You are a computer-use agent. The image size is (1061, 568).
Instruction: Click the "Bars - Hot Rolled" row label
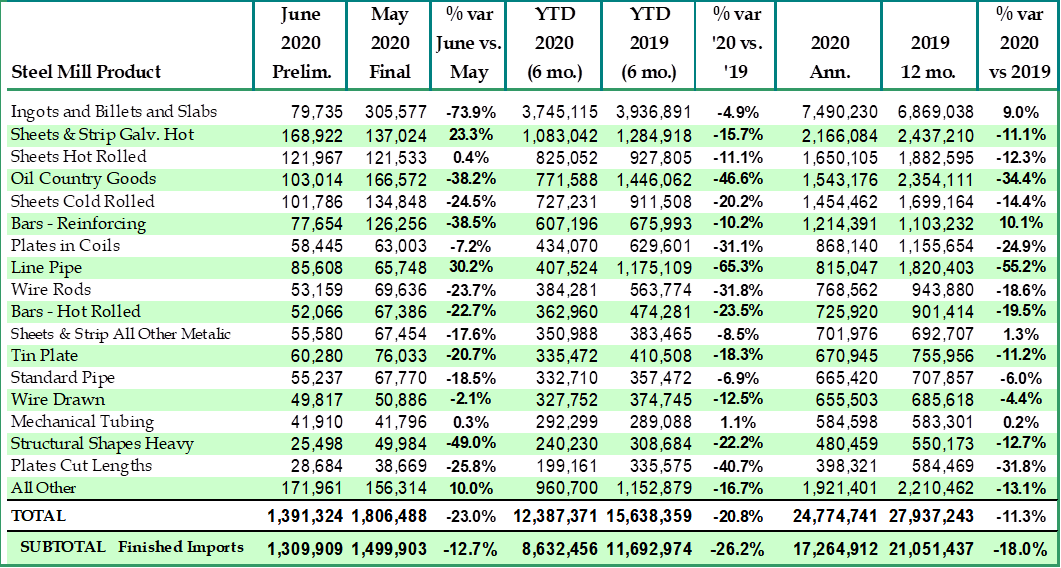pos(75,312)
